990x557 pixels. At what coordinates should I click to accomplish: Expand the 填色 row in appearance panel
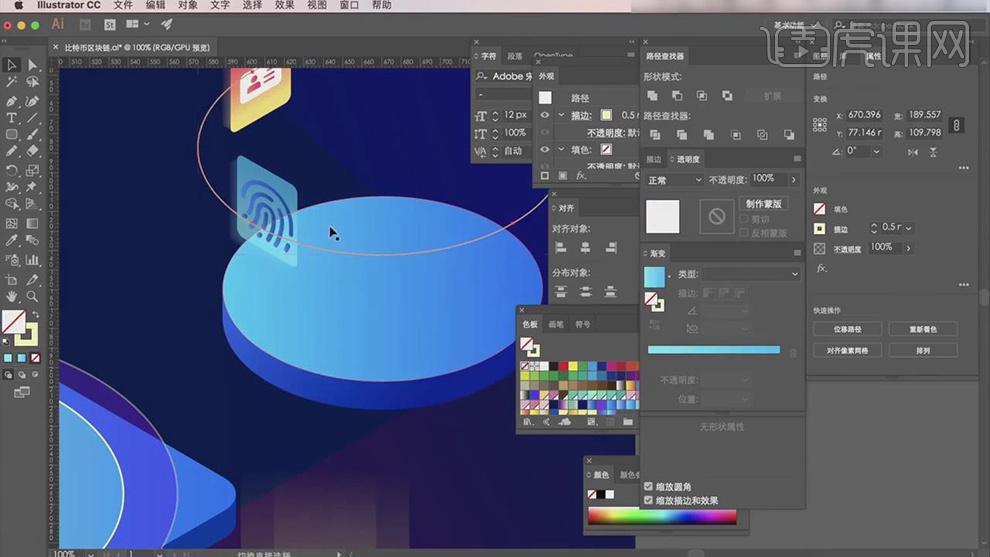tap(561, 149)
